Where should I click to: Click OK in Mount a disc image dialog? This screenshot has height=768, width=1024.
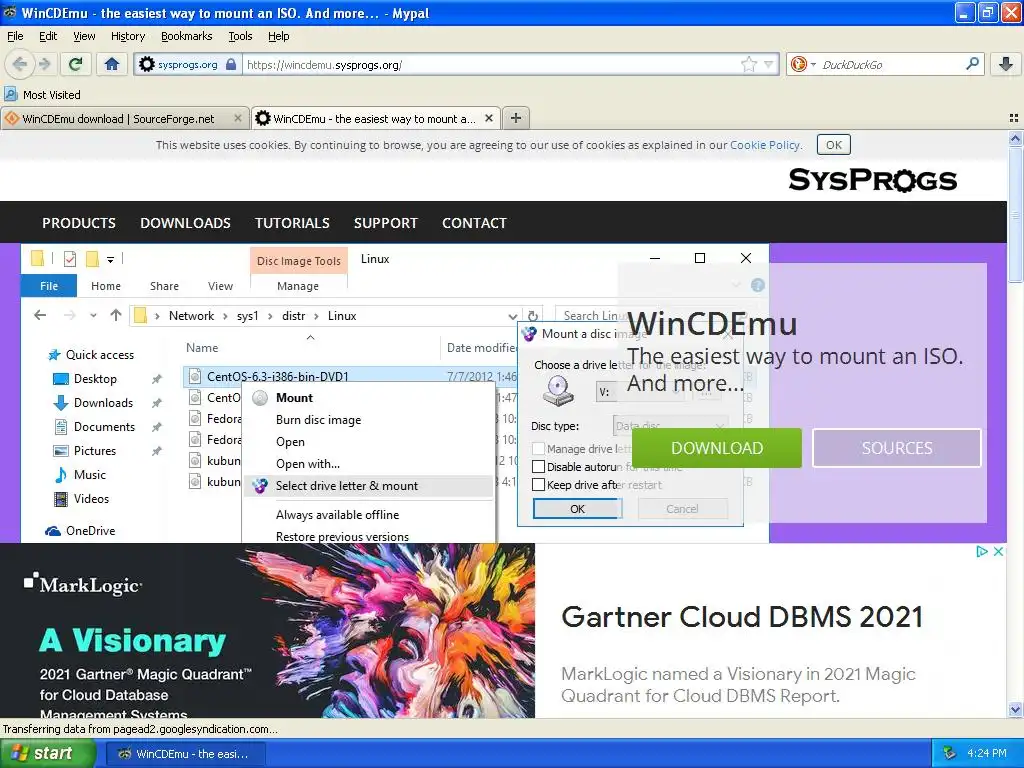click(x=577, y=509)
